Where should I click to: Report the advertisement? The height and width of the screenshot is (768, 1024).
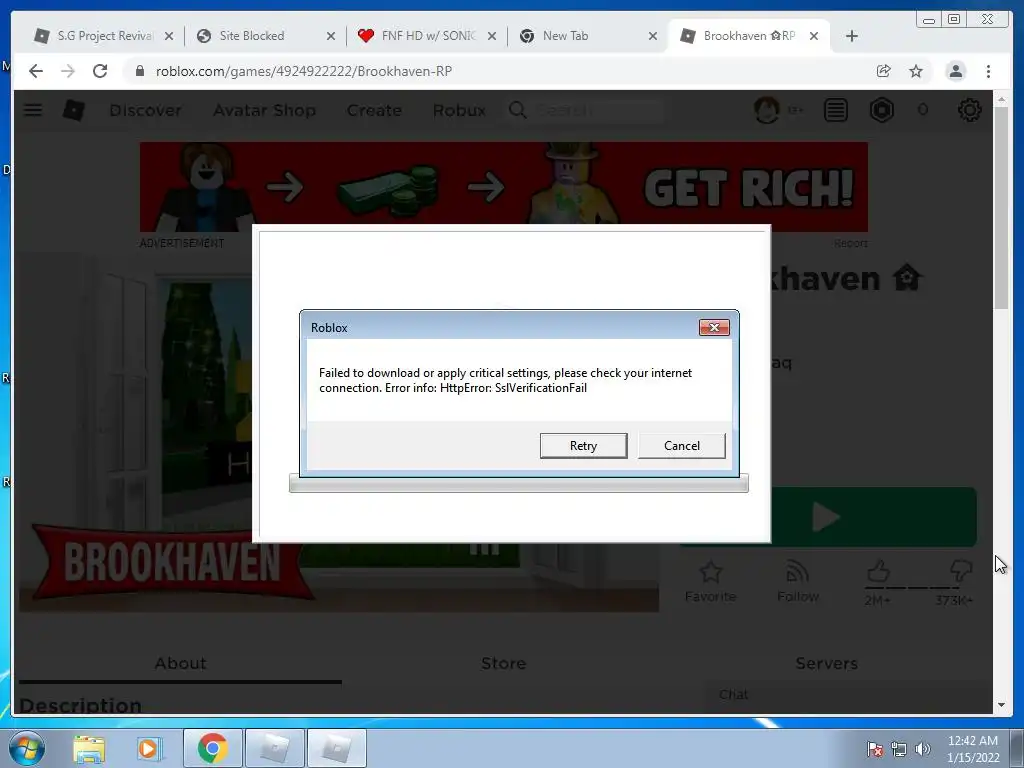850,243
